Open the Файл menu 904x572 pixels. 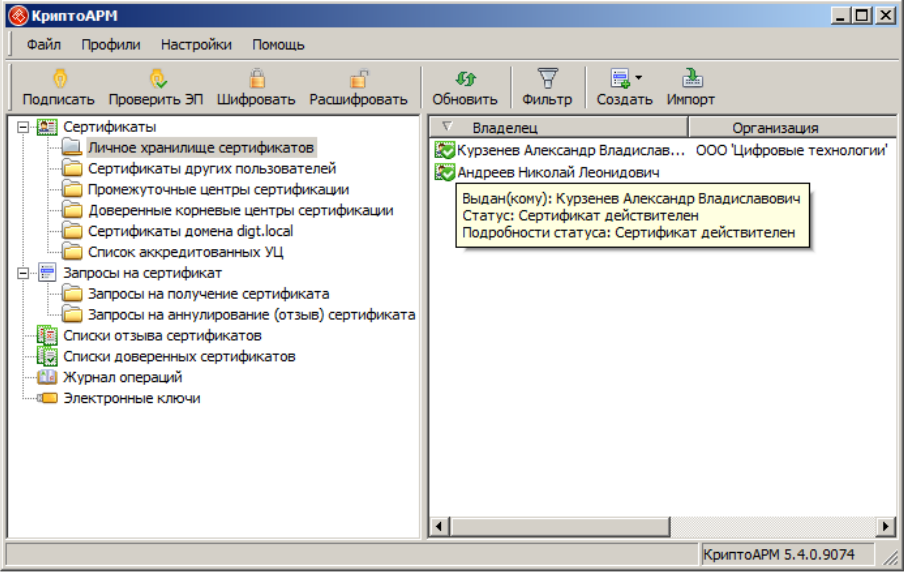pyautogui.click(x=44, y=44)
